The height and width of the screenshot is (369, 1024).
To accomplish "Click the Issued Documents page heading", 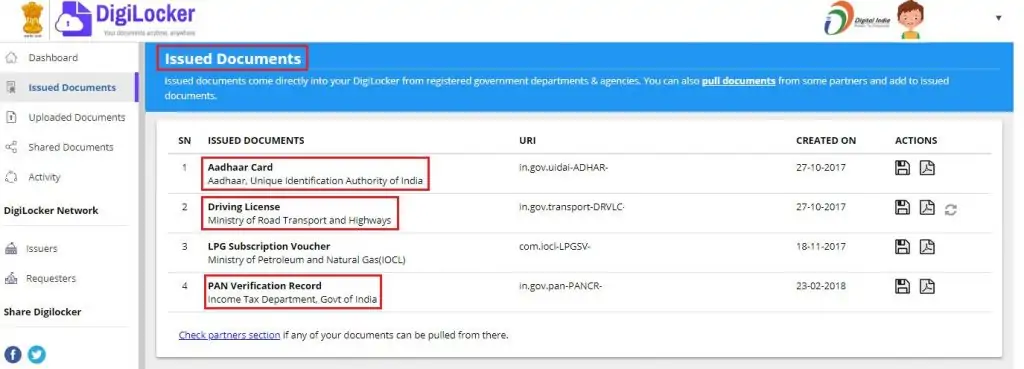I will coord(232,59).
